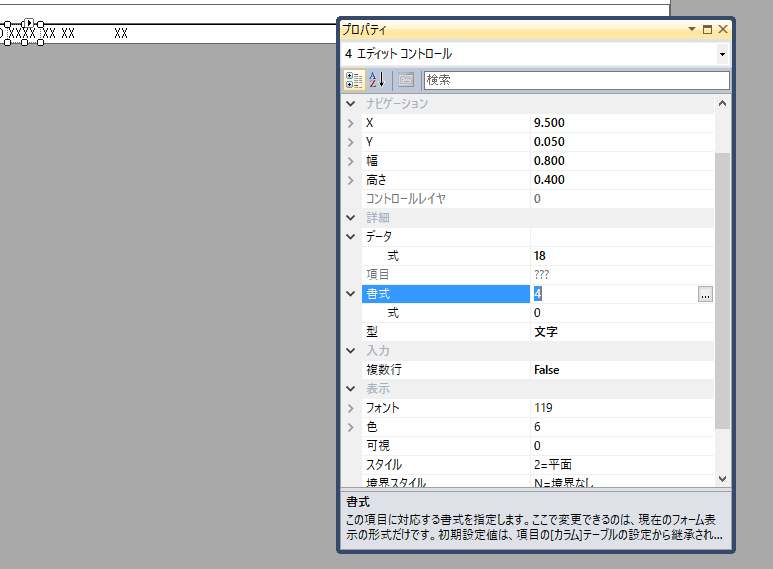Select the スタイル property row

pos(440,465)
